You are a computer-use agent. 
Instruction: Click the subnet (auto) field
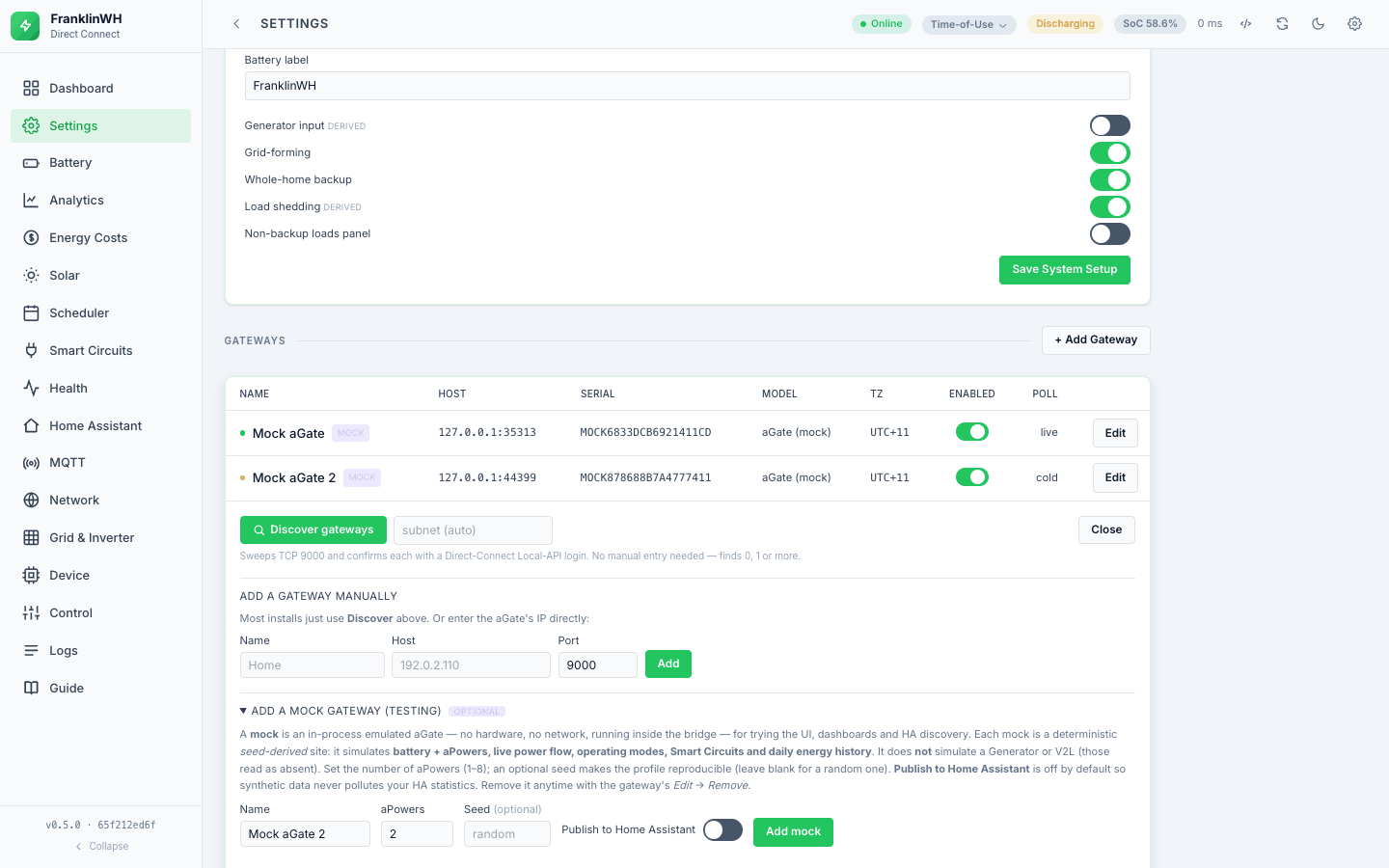point(473,530)
